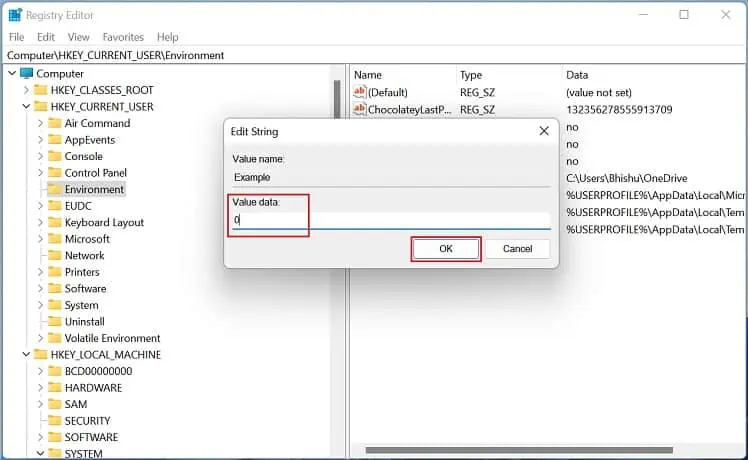Click the EUDC folder icon
Viewport: 748px width, 460px height.
55,206
